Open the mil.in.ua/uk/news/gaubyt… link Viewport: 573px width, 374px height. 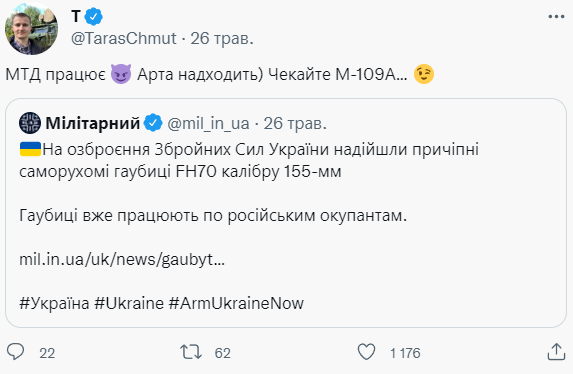tap(122, 260)
